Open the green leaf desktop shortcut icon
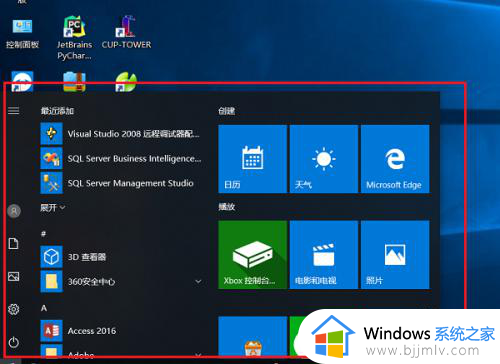The image size is (500, 364). coord(126,82)
